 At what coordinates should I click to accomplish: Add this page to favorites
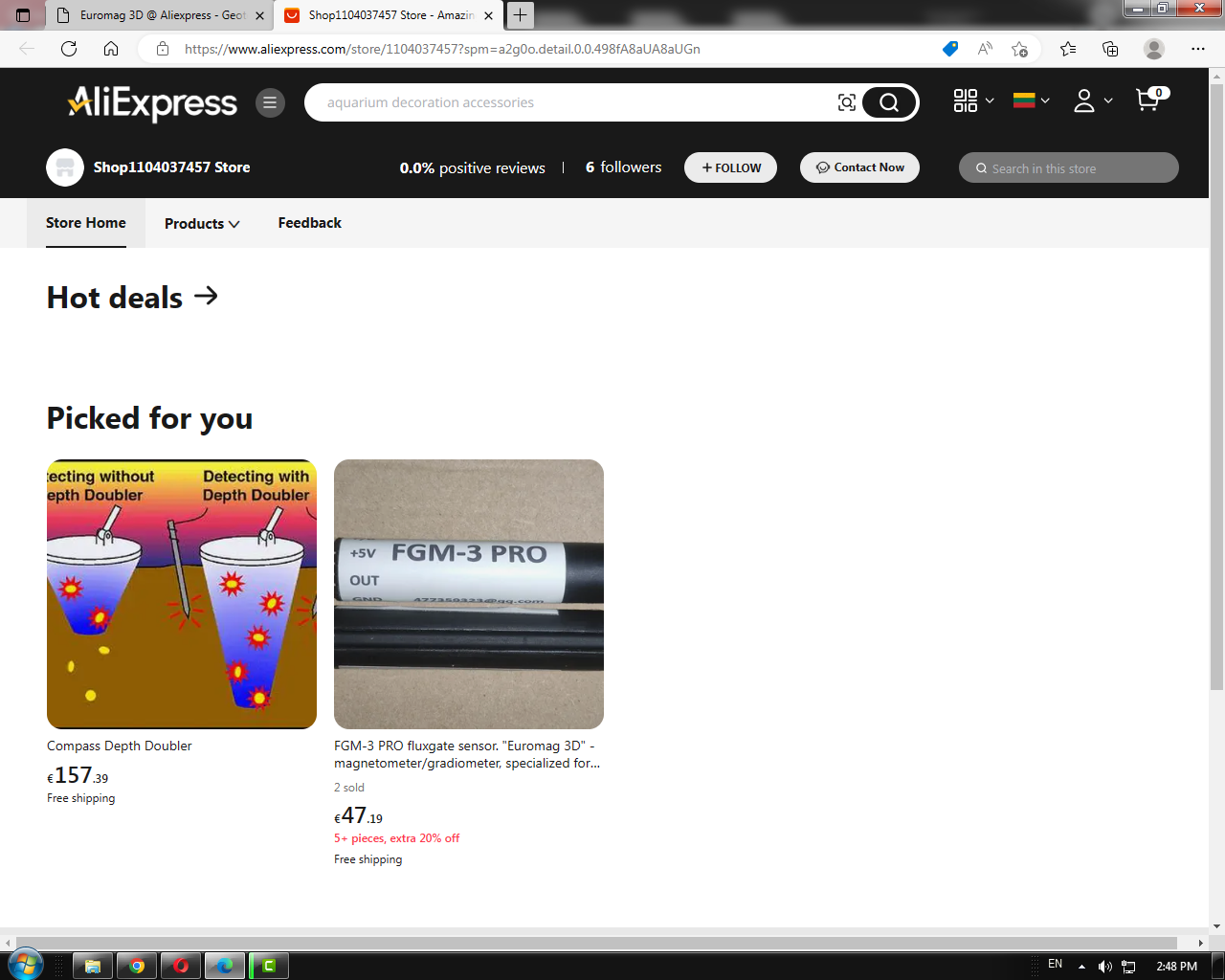1019,49
